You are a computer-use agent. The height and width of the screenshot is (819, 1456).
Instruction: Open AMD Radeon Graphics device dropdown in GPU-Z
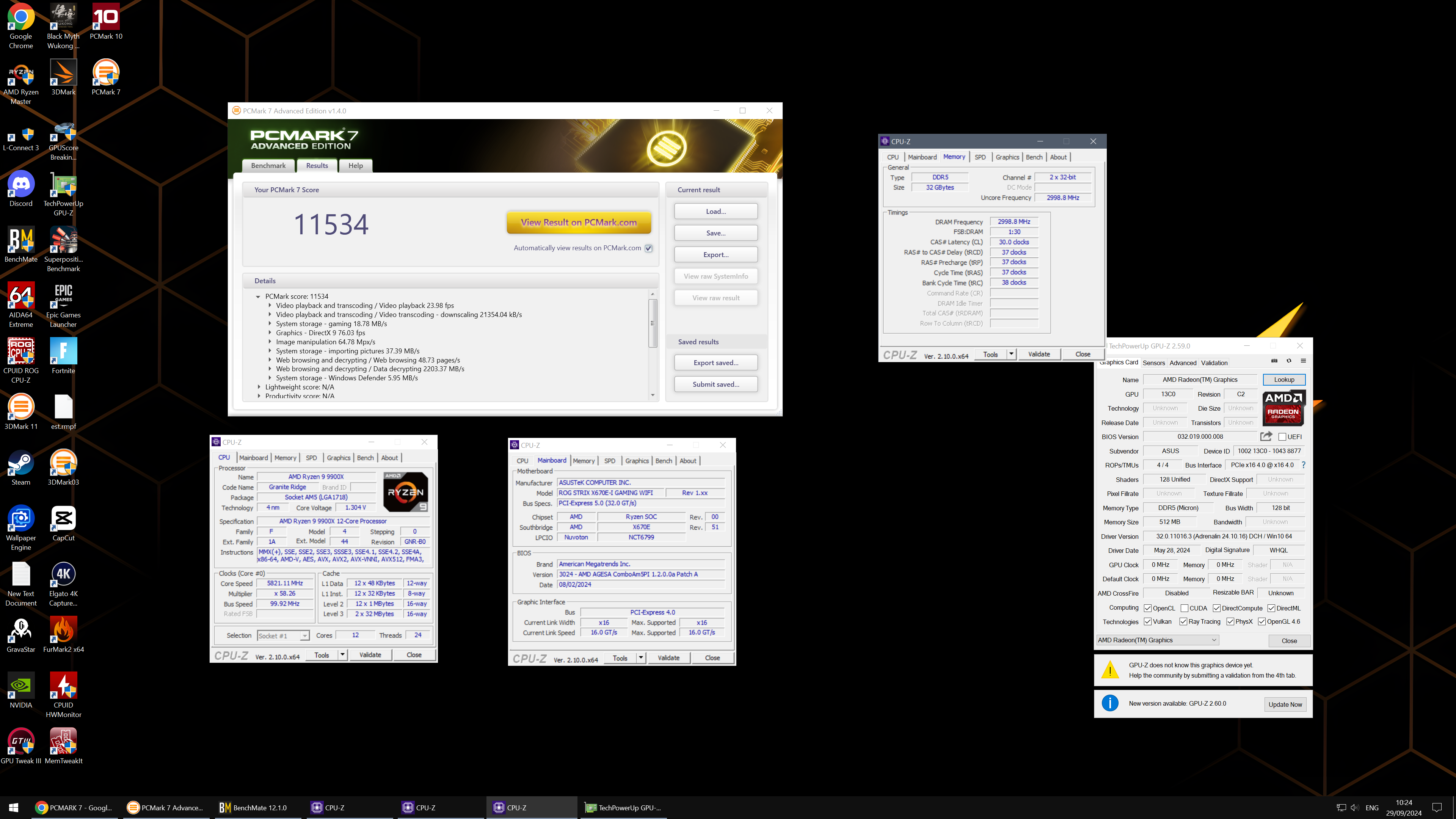[x=1157, y=640]
